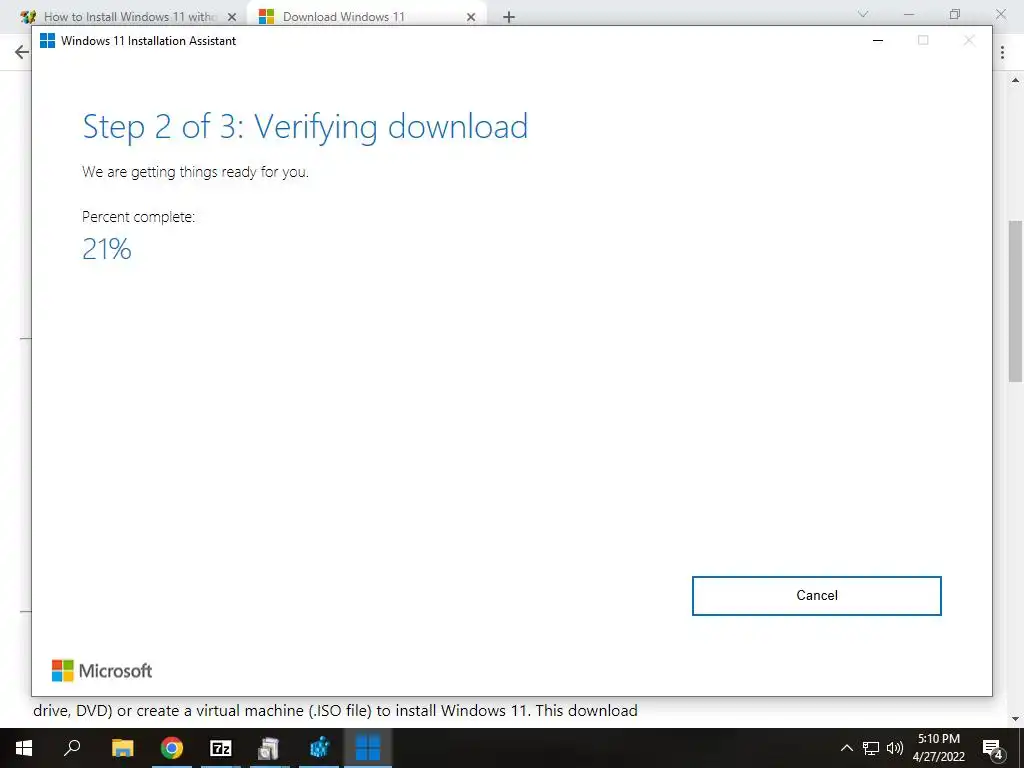The image size is (1024, 768).
Task: Click the blue 3D box taskbar icon
Action: tap(319, 748)
